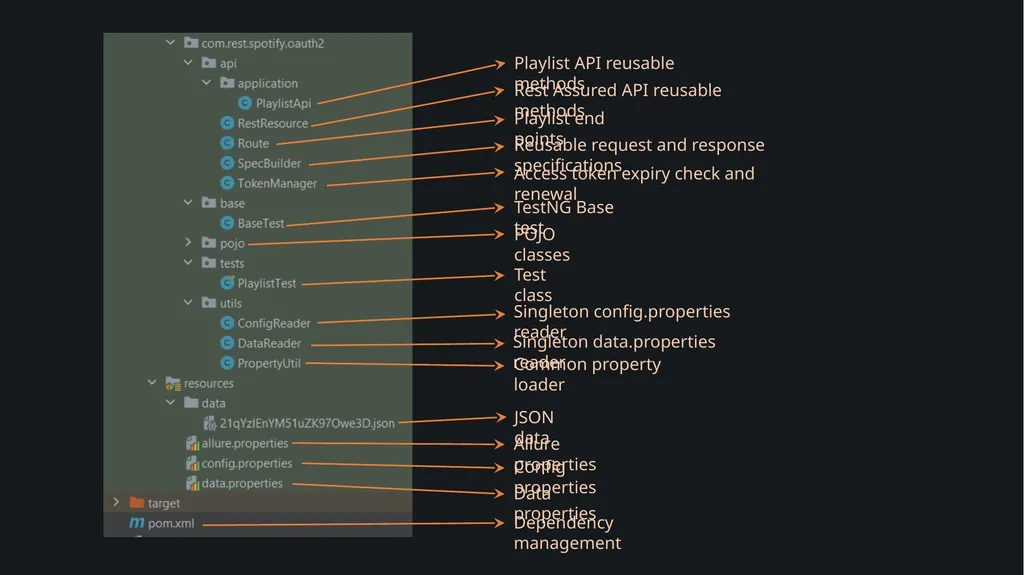Select the com.rest.spotify.oauth2 package name

click(263, 43)
